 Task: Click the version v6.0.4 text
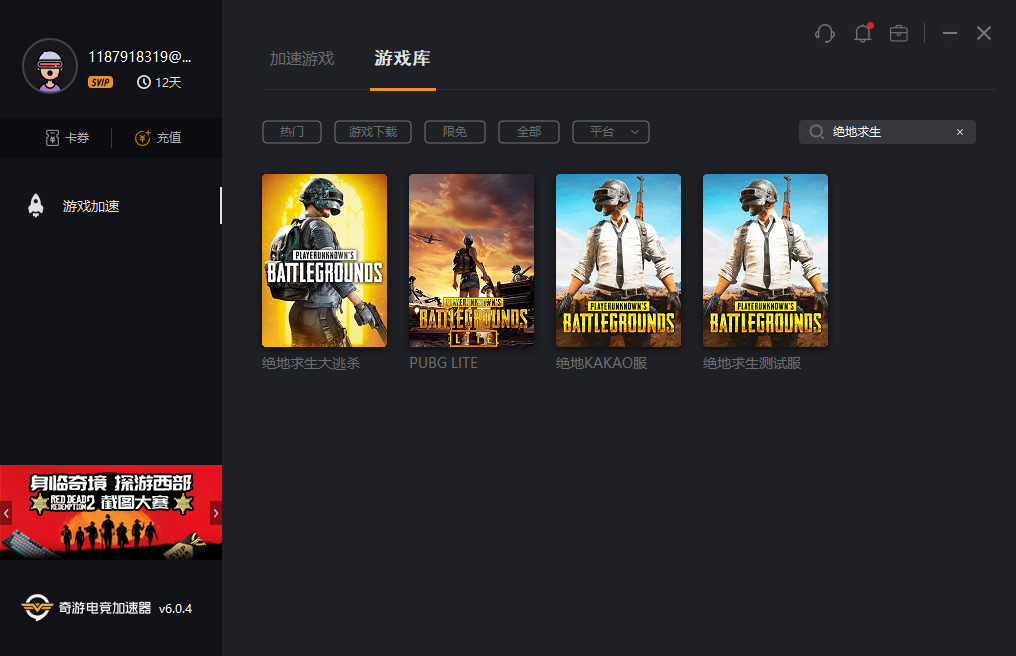[176, 609]
